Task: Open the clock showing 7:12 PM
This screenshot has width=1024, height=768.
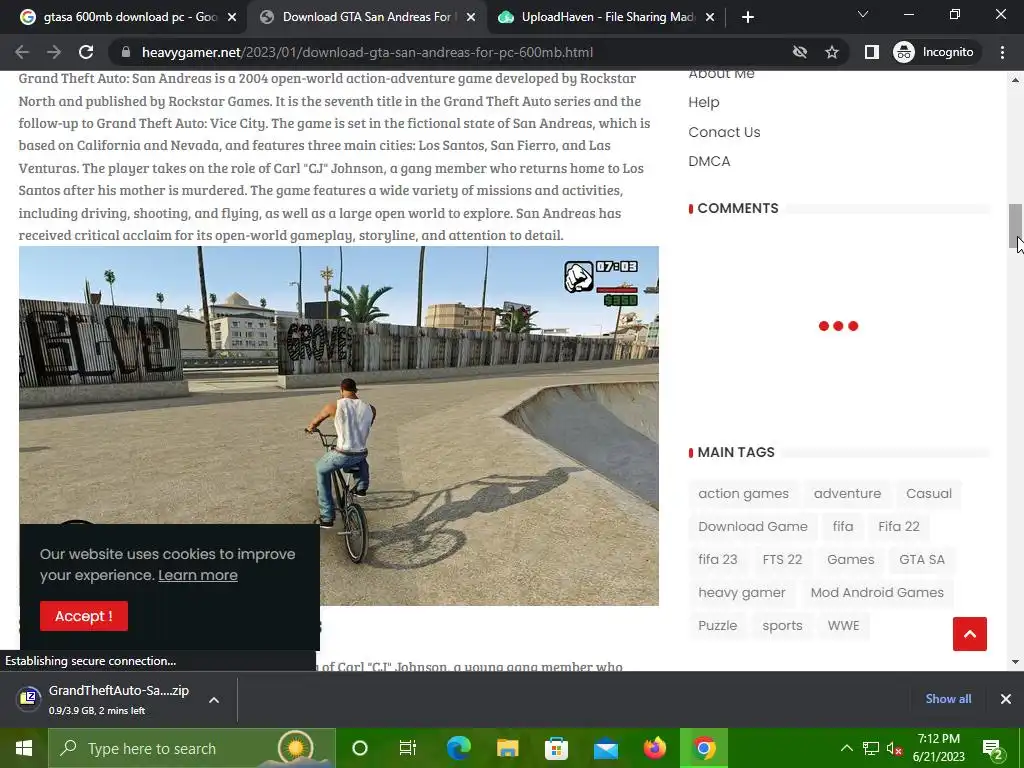Action: point(938,748)
